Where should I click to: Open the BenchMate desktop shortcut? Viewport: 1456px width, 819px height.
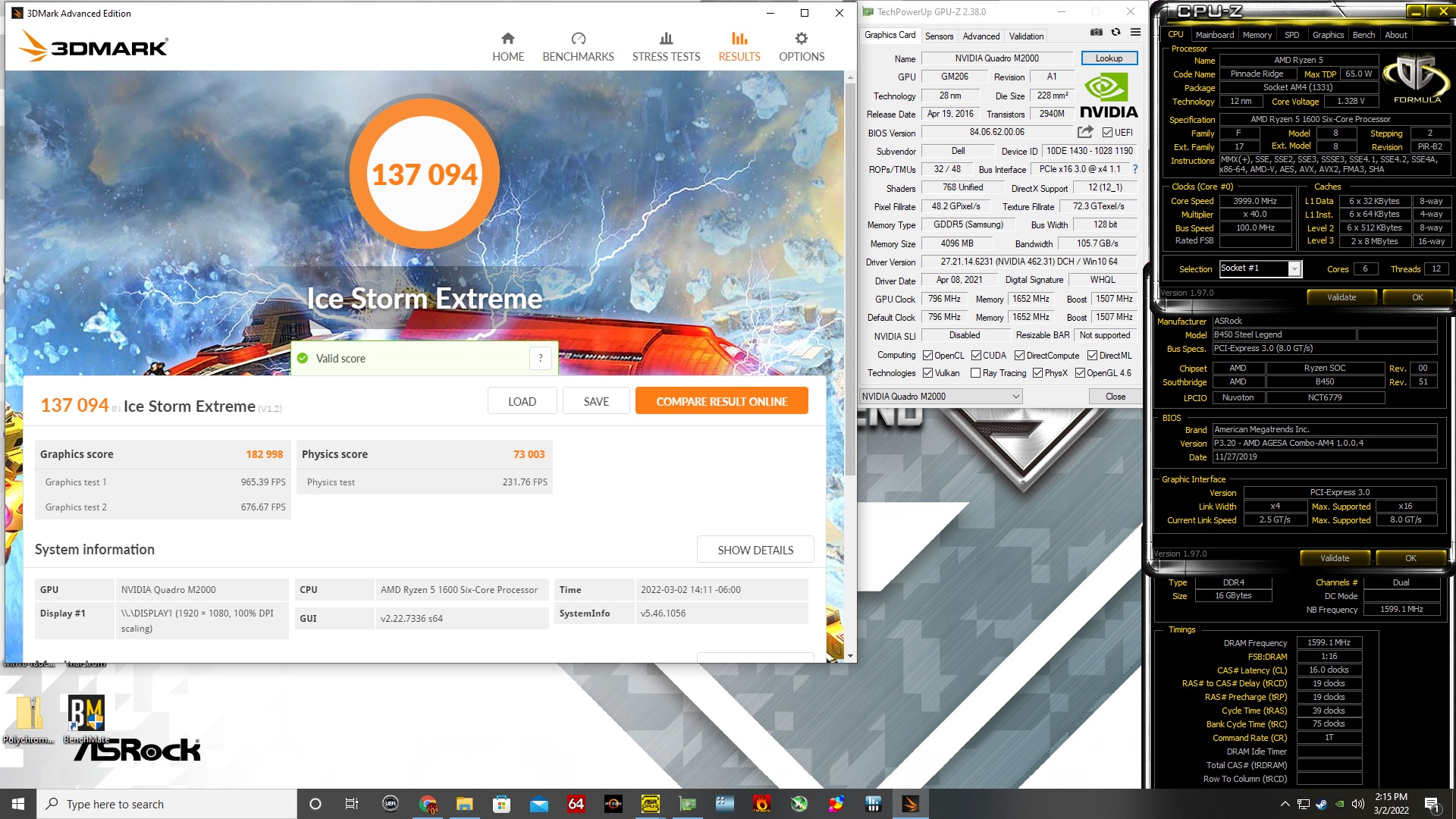86,719
